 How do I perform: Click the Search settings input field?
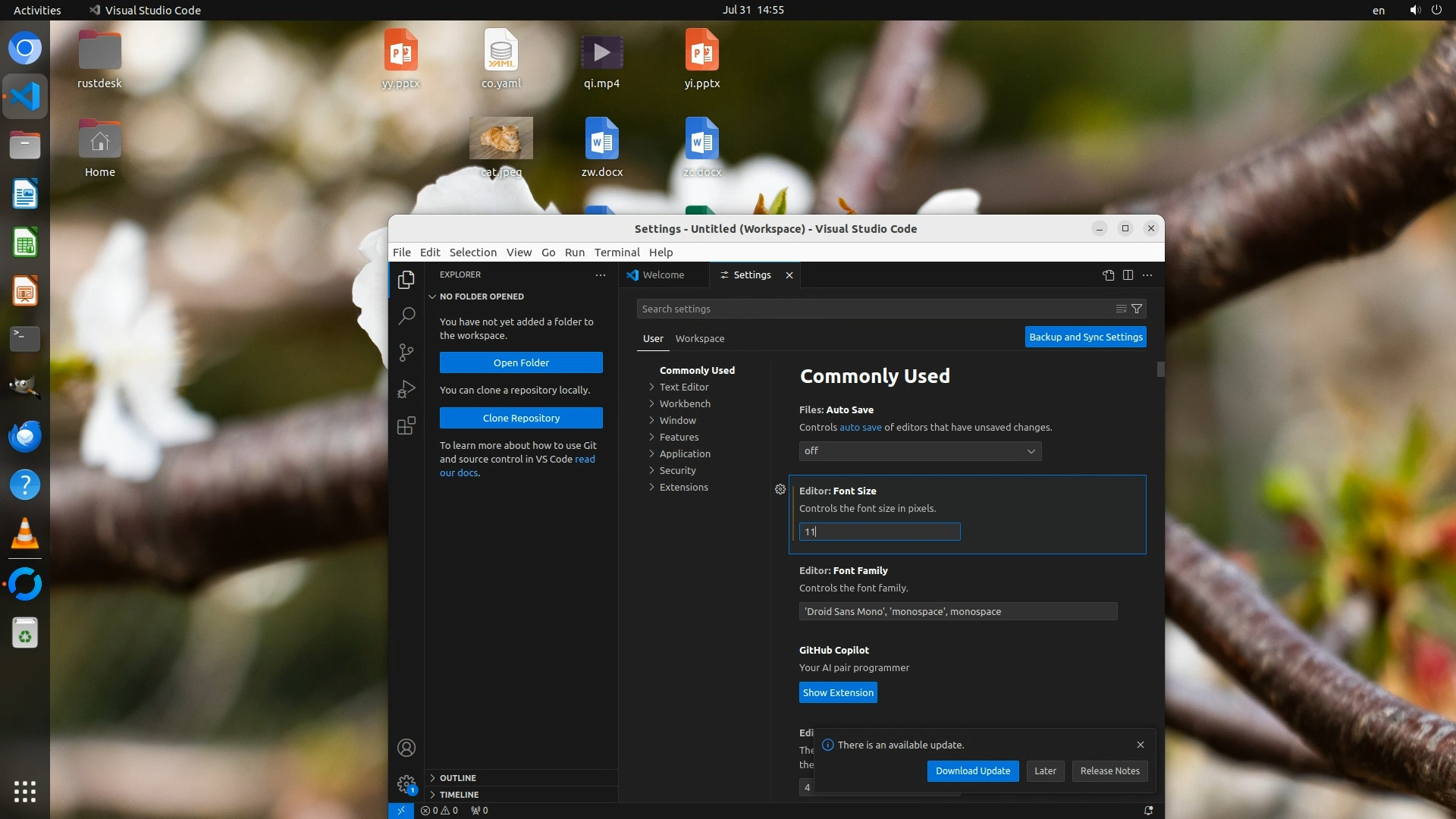click(872, 309)
